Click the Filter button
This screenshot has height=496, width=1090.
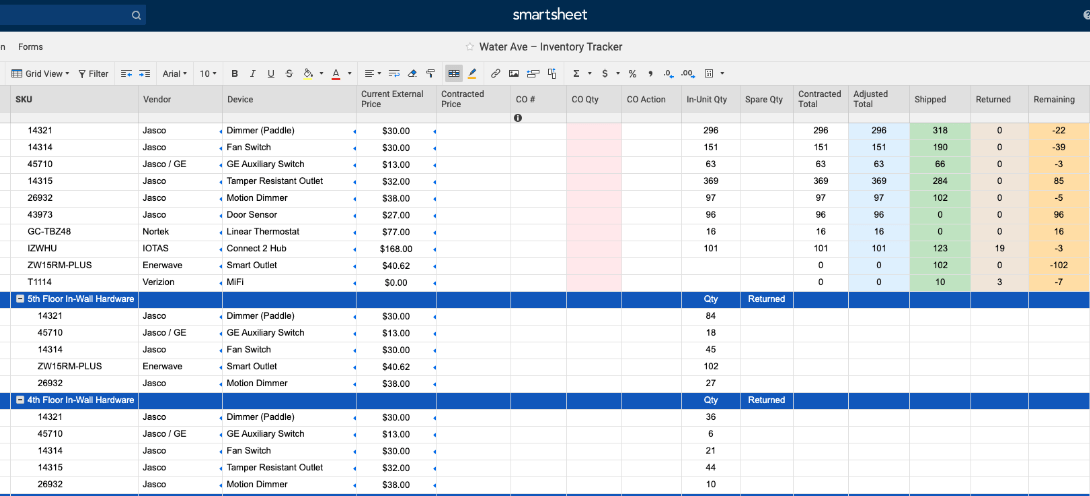click(94, 73)
